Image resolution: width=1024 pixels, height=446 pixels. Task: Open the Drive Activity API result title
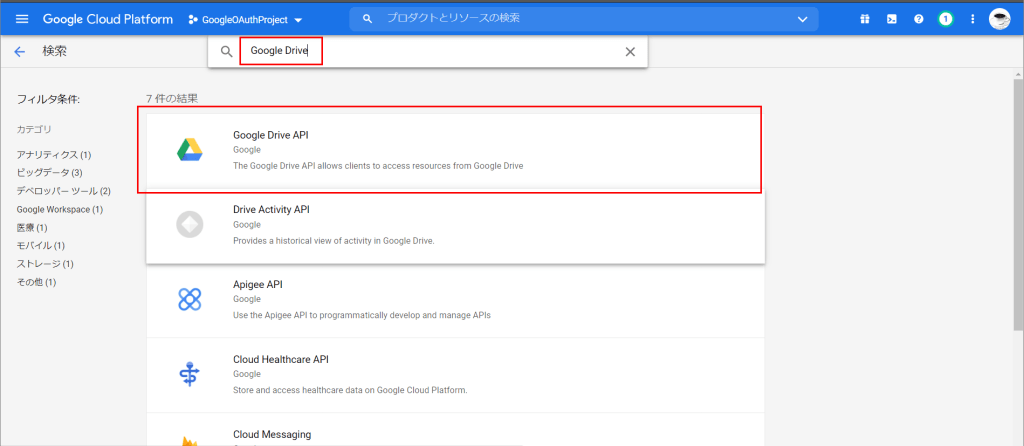pyautogui.click(x=271, y=210)
